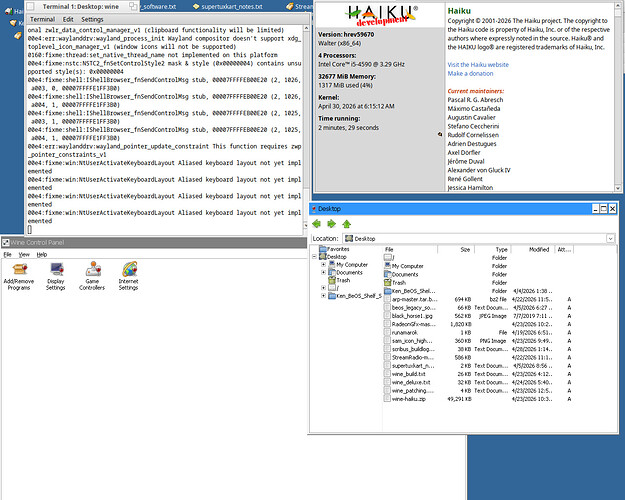625x500 pixels.
Task: Open the Edit menu in Terminal
Action: pos(68,19)
